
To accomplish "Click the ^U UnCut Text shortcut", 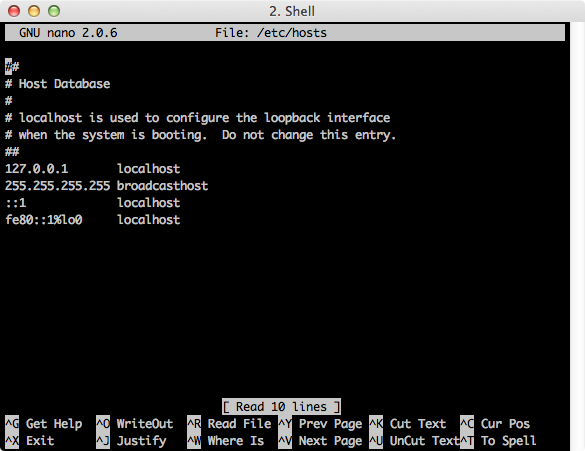I will coord(414,441).
